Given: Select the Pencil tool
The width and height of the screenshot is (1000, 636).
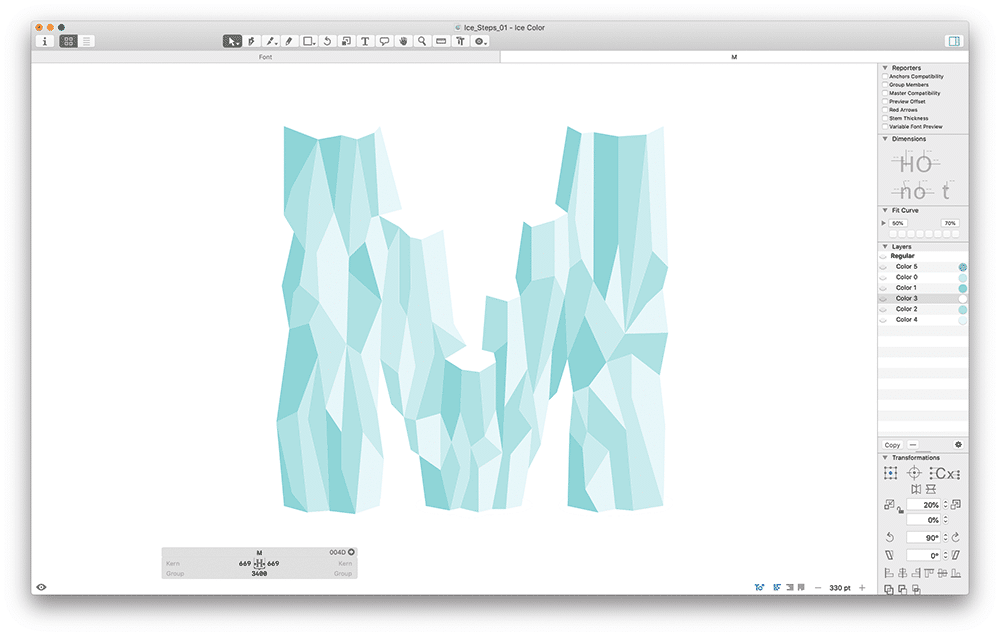Looking at the screenshot, I should 289,41.
